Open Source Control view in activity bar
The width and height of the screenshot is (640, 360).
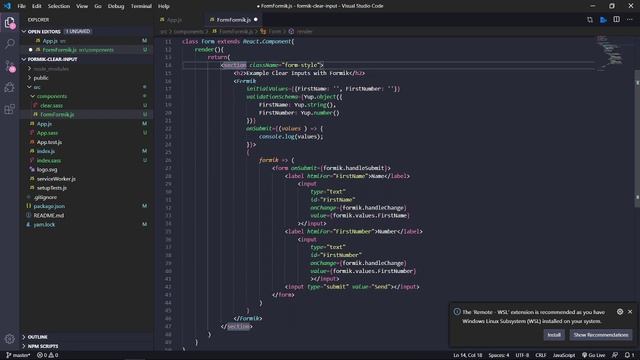coord(9,66)
